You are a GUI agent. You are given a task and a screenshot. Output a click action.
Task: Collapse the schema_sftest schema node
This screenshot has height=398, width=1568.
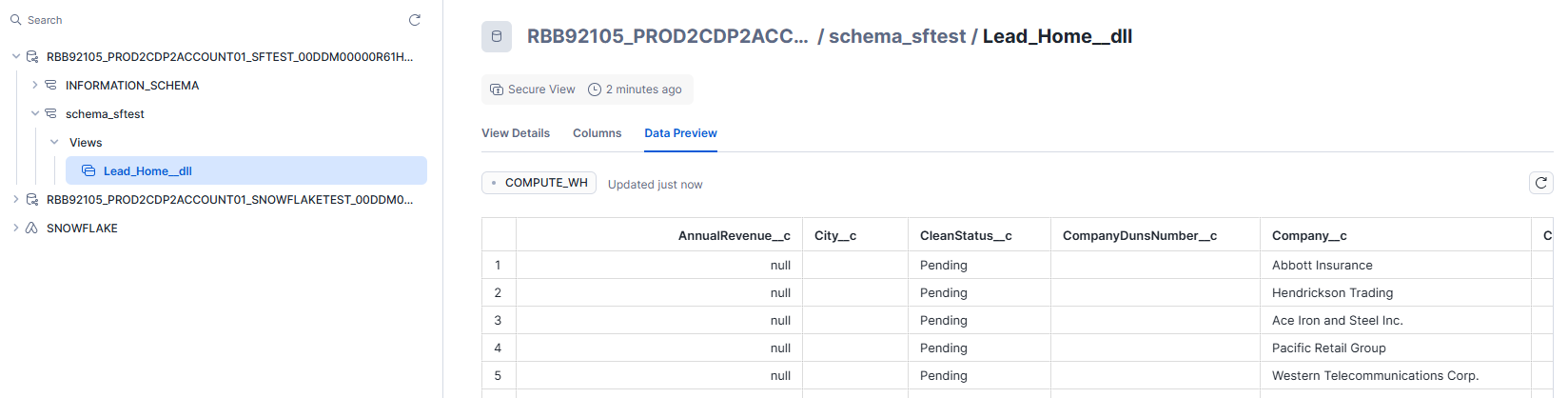coord(35,114)
